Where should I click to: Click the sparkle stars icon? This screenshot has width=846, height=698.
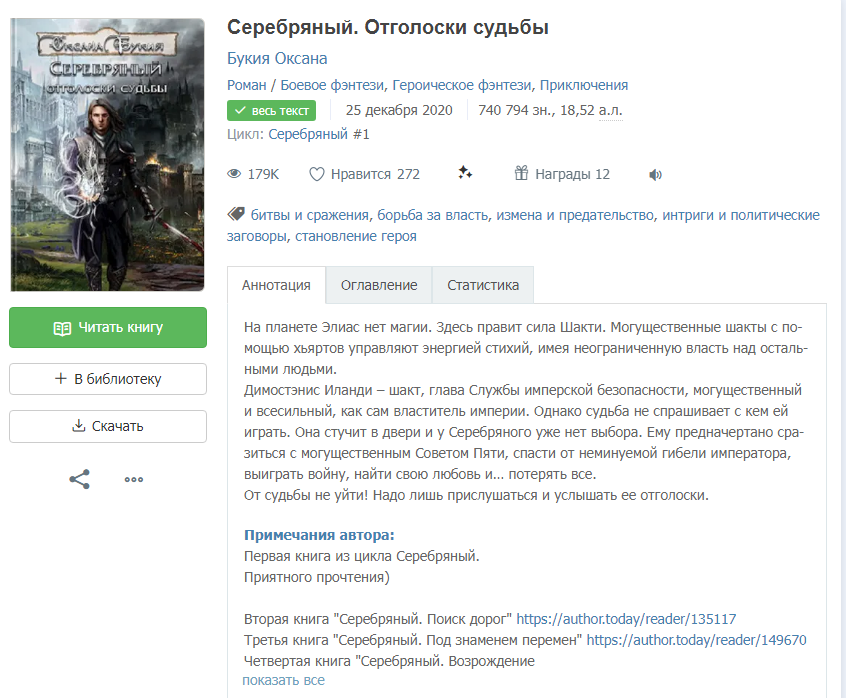coord(465,173)
